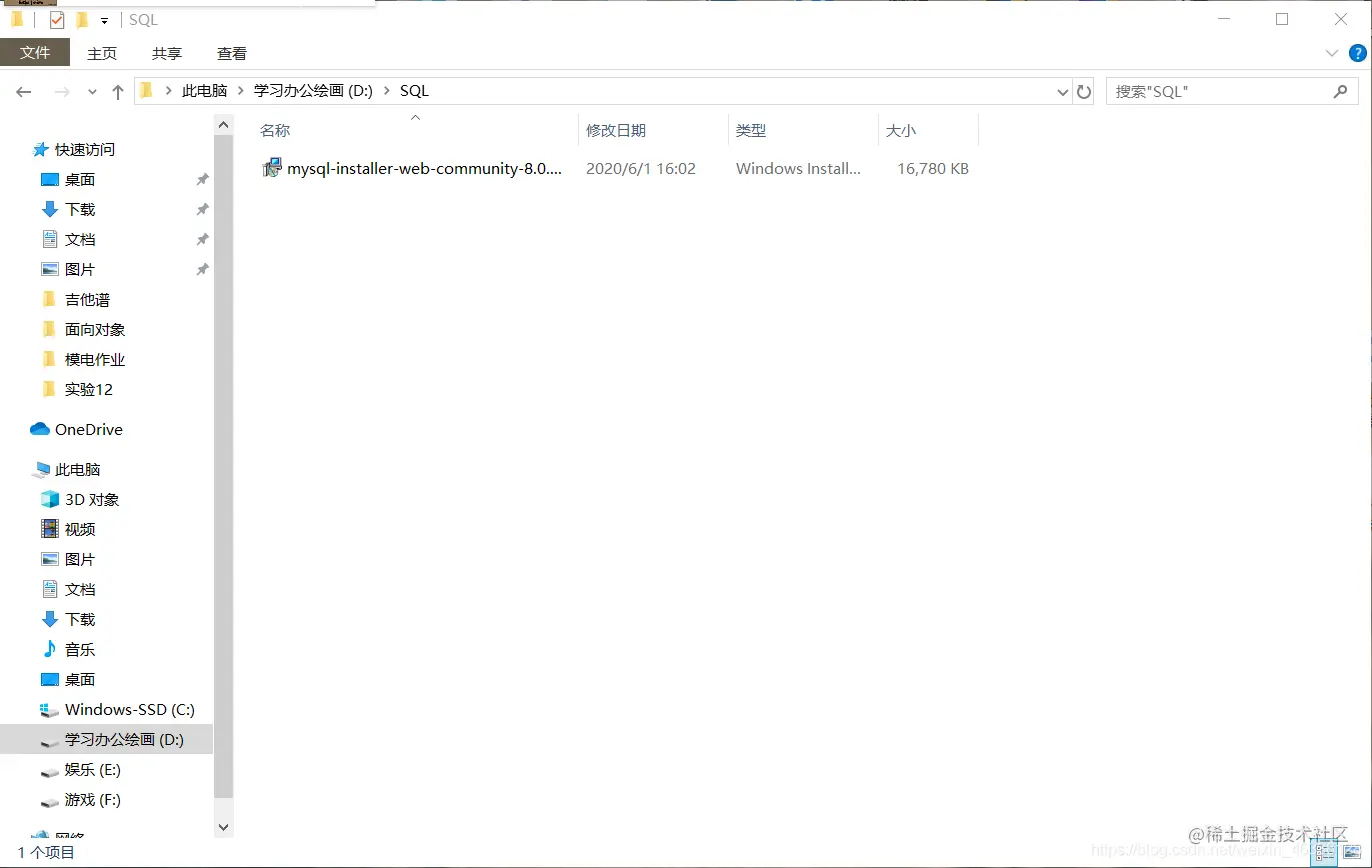Click inside the 搜索SQL search box

[x=1200, y=91]
